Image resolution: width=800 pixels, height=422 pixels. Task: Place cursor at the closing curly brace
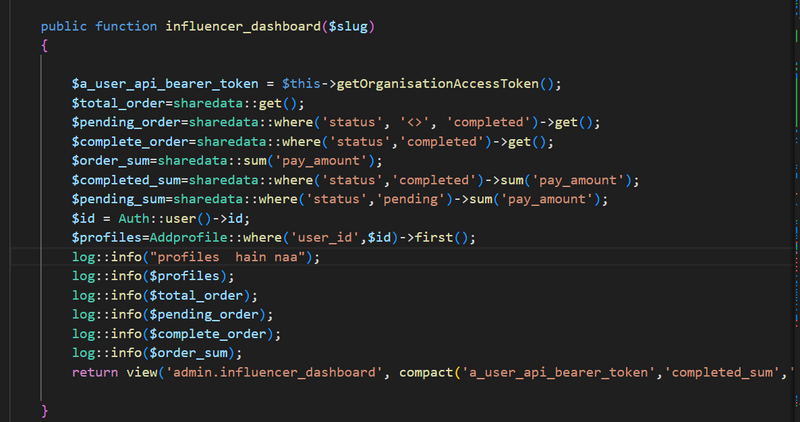click(x=45, y=410)
